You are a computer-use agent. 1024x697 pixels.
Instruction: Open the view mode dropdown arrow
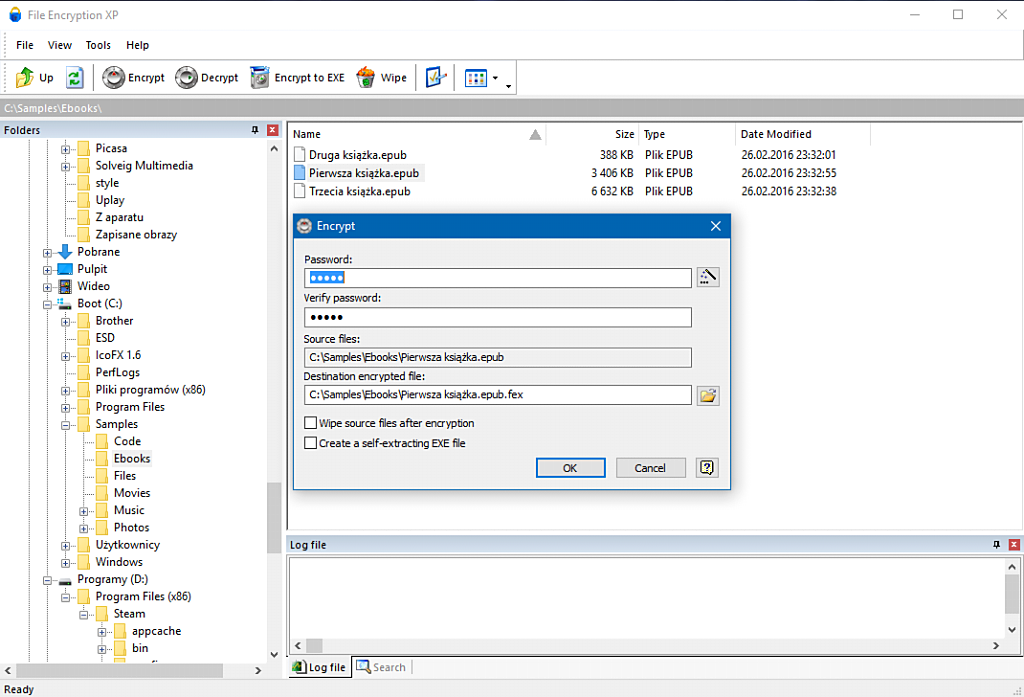pyautogui.click(x=495, y=78)
